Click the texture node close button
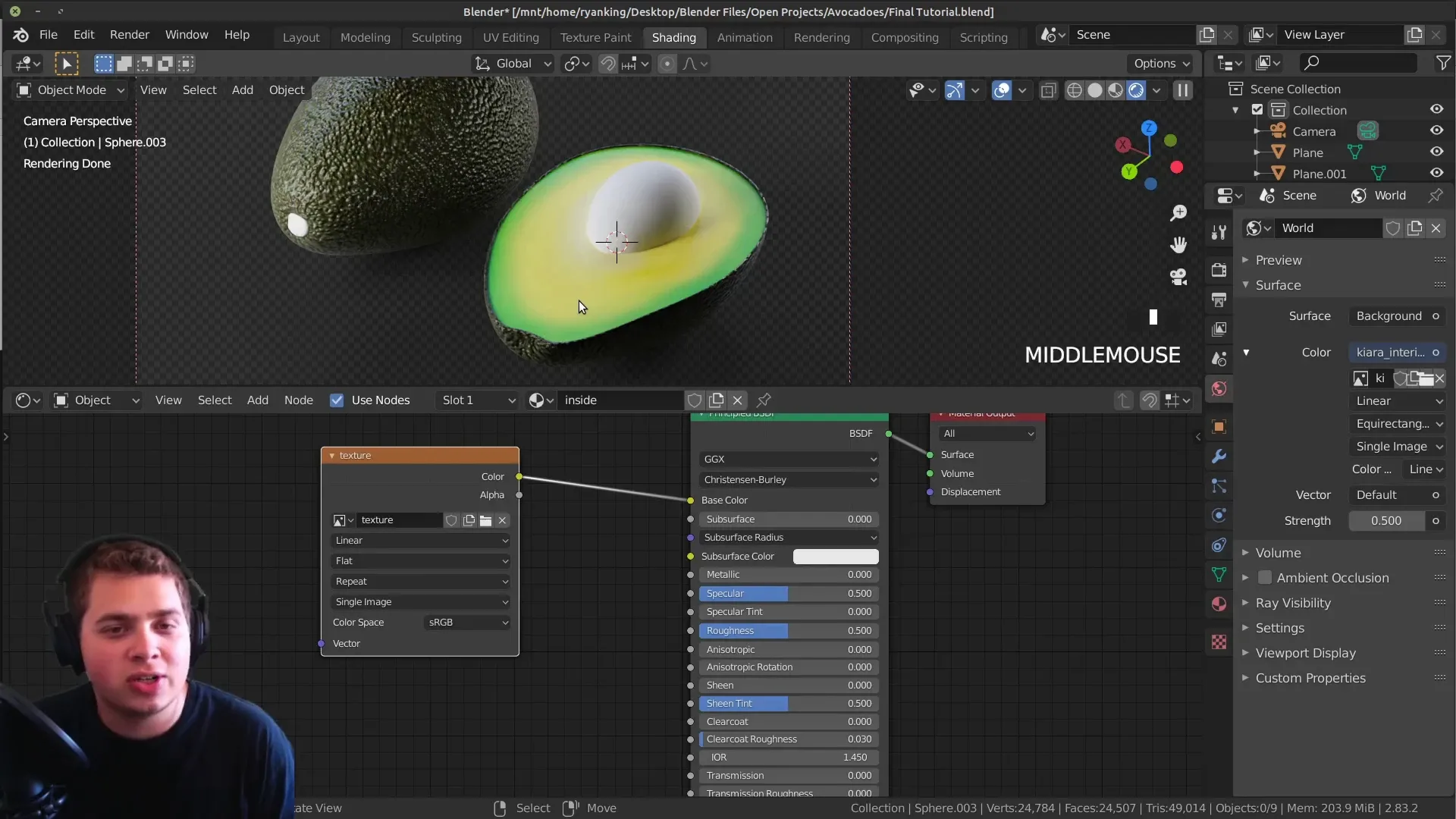This screenshot has width=1456, height=819. click(502, 520)
